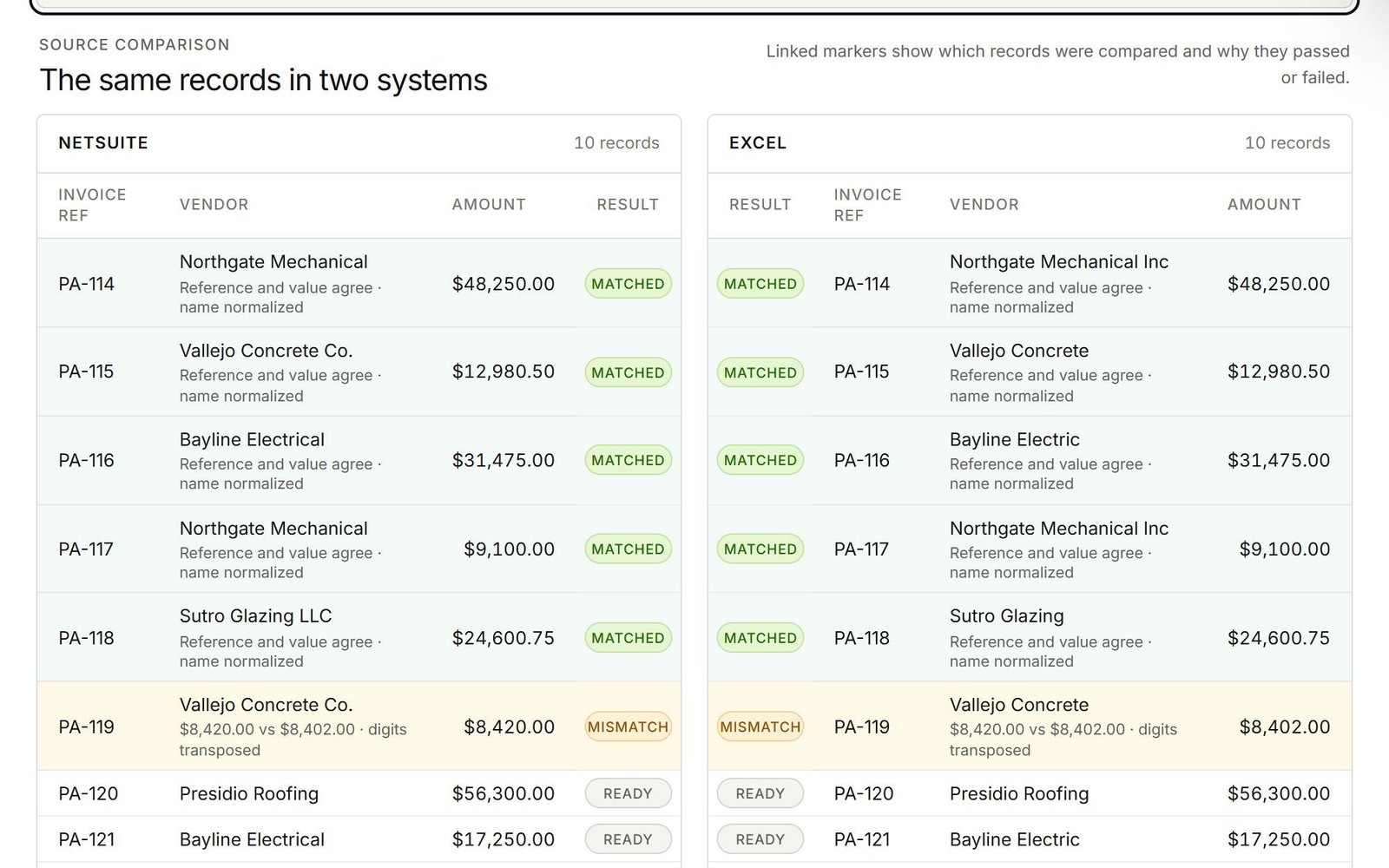Click READY badge for Excel PA-120
Image resolution: width=1389 pixels, height=868 pixels.
tap(760, 793)
